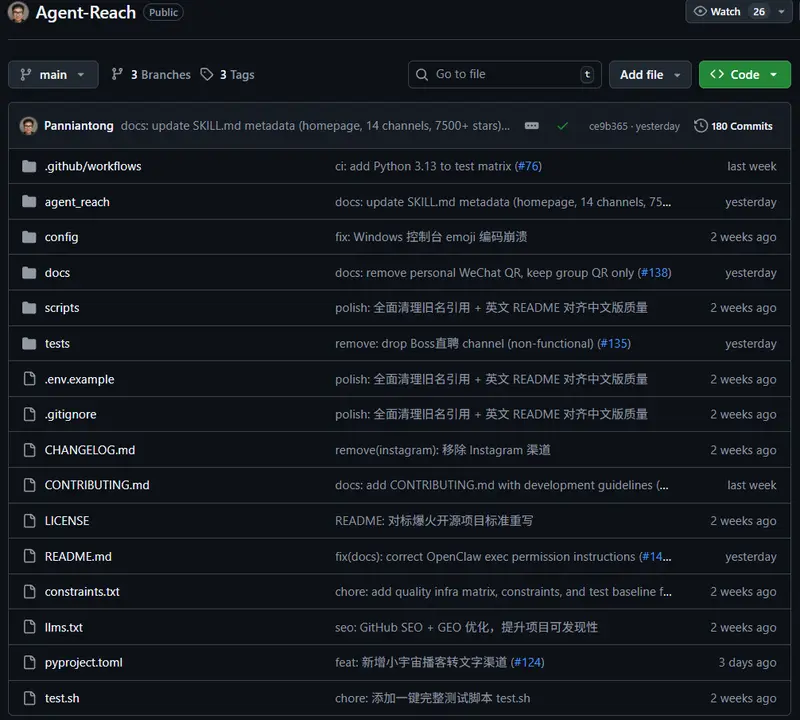
Task: Click the repository owner avatar beside Agent-Reach
Action: (x=16, y=13)
